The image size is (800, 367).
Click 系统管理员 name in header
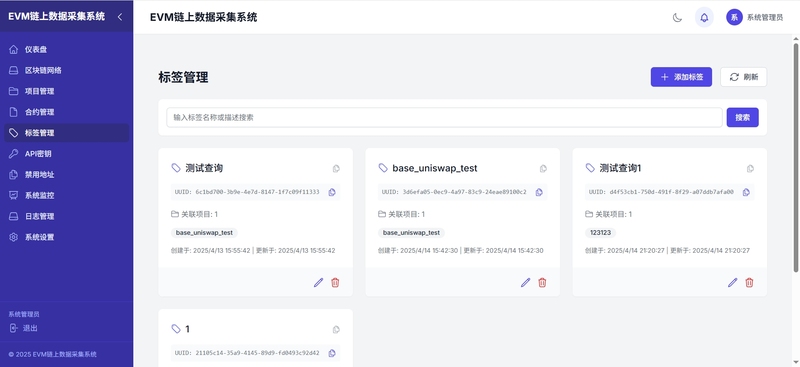(x=765, y=17)
